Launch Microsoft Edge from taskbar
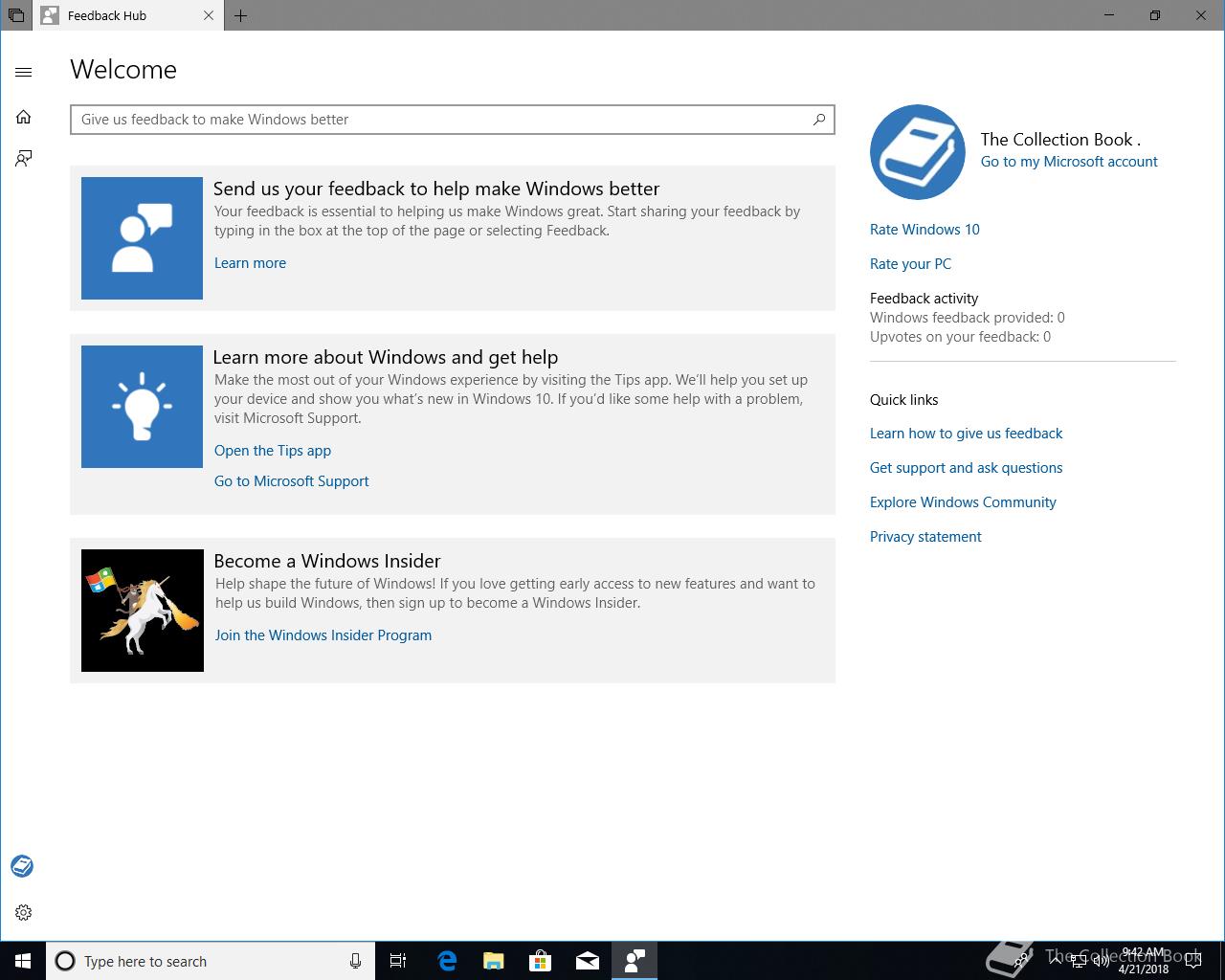This screenshot has height=980, width=1225. coord(447,961)
